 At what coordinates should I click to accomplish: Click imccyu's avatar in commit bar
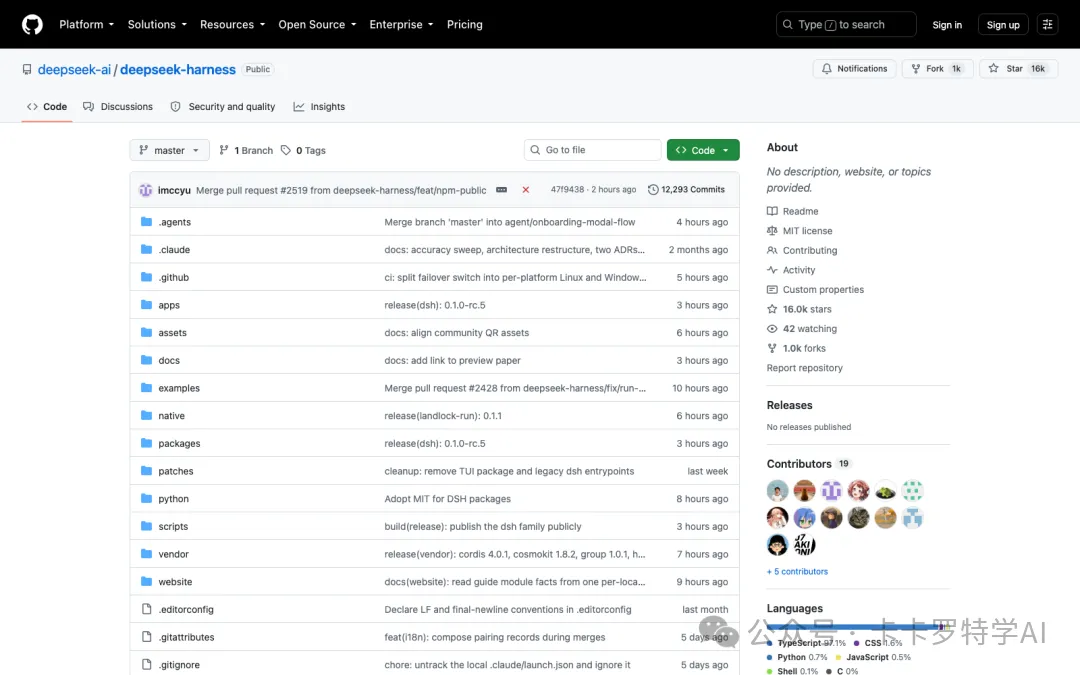click(x=145, y=190)
